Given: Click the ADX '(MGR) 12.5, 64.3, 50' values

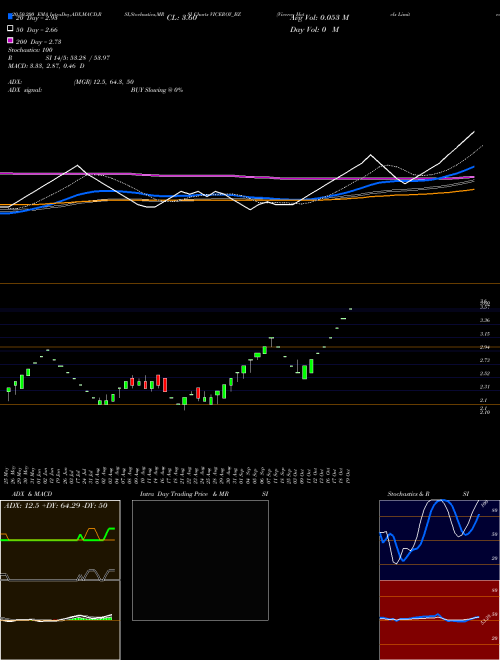Looking at the screenshot, I should (104, 82).
